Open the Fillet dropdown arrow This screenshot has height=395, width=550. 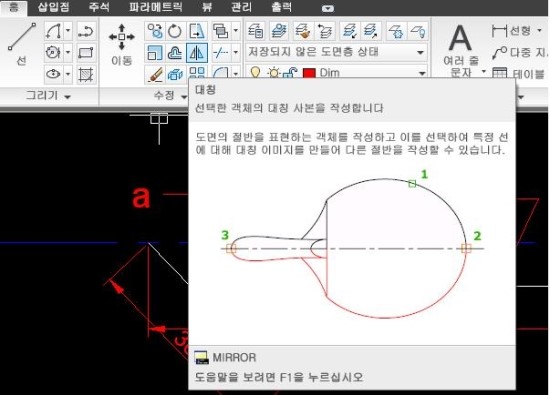click(236, 73)
